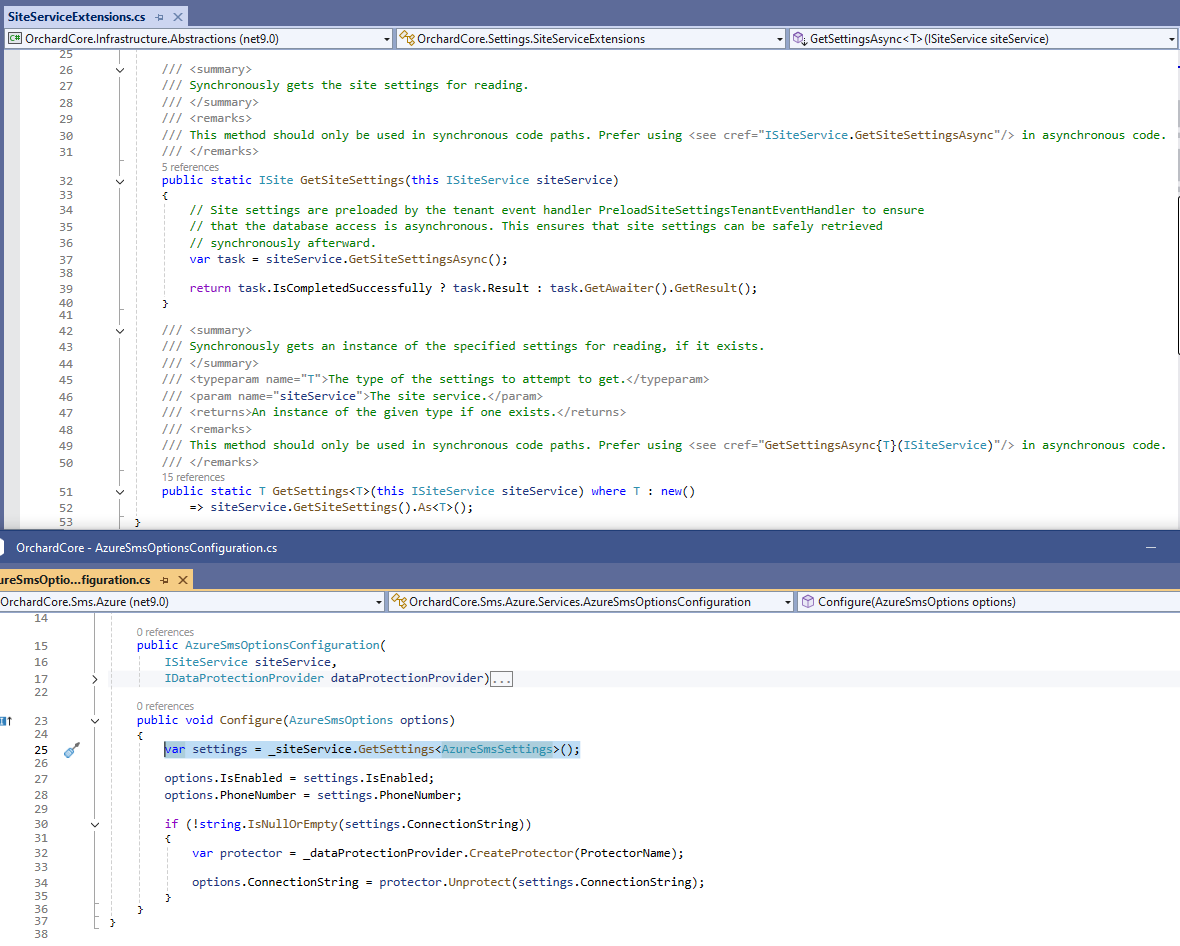Open the '15 references' CodeLens link

193,477
